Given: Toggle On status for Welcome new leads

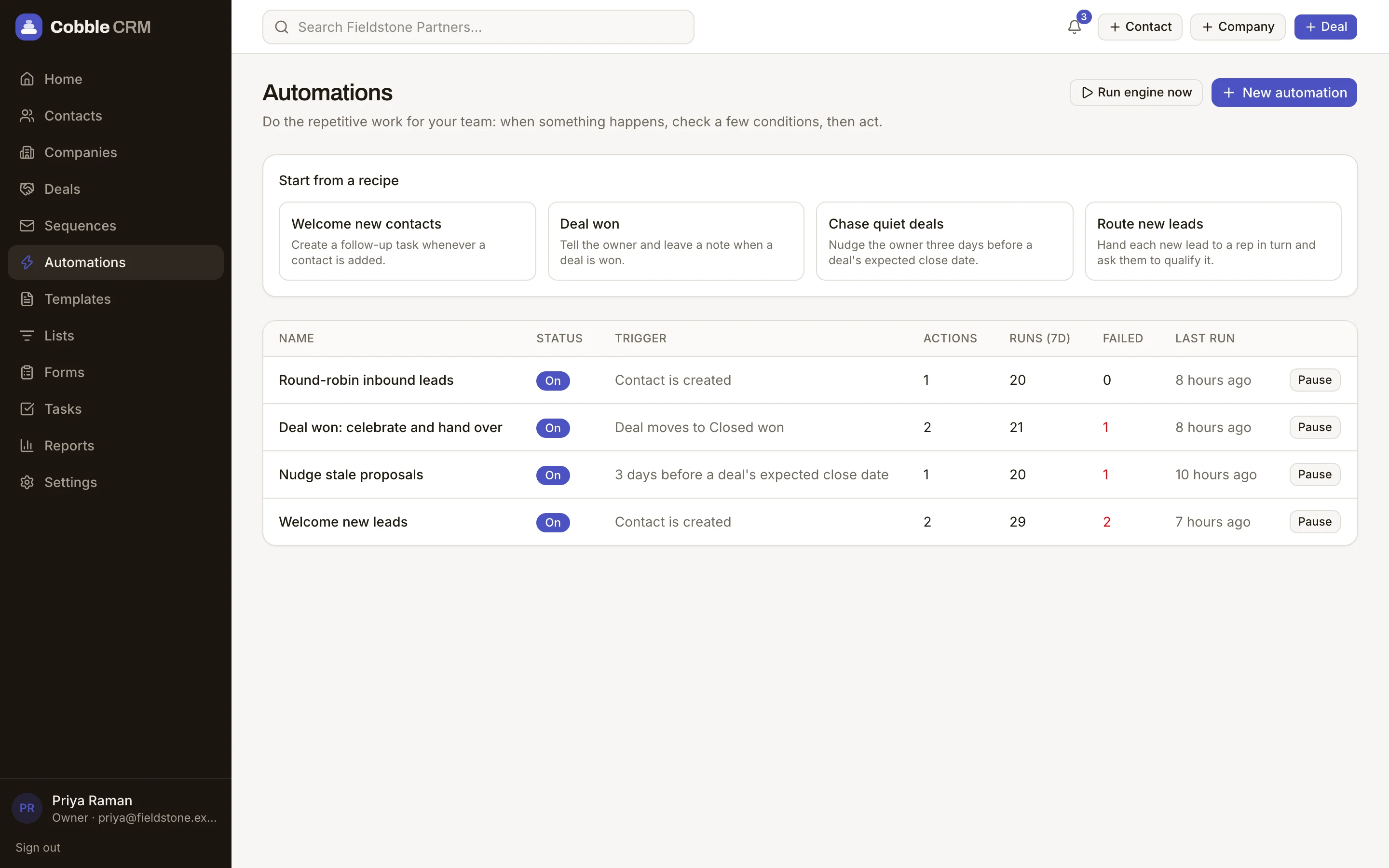Looking at the screenshot, I should coord(553,522).
